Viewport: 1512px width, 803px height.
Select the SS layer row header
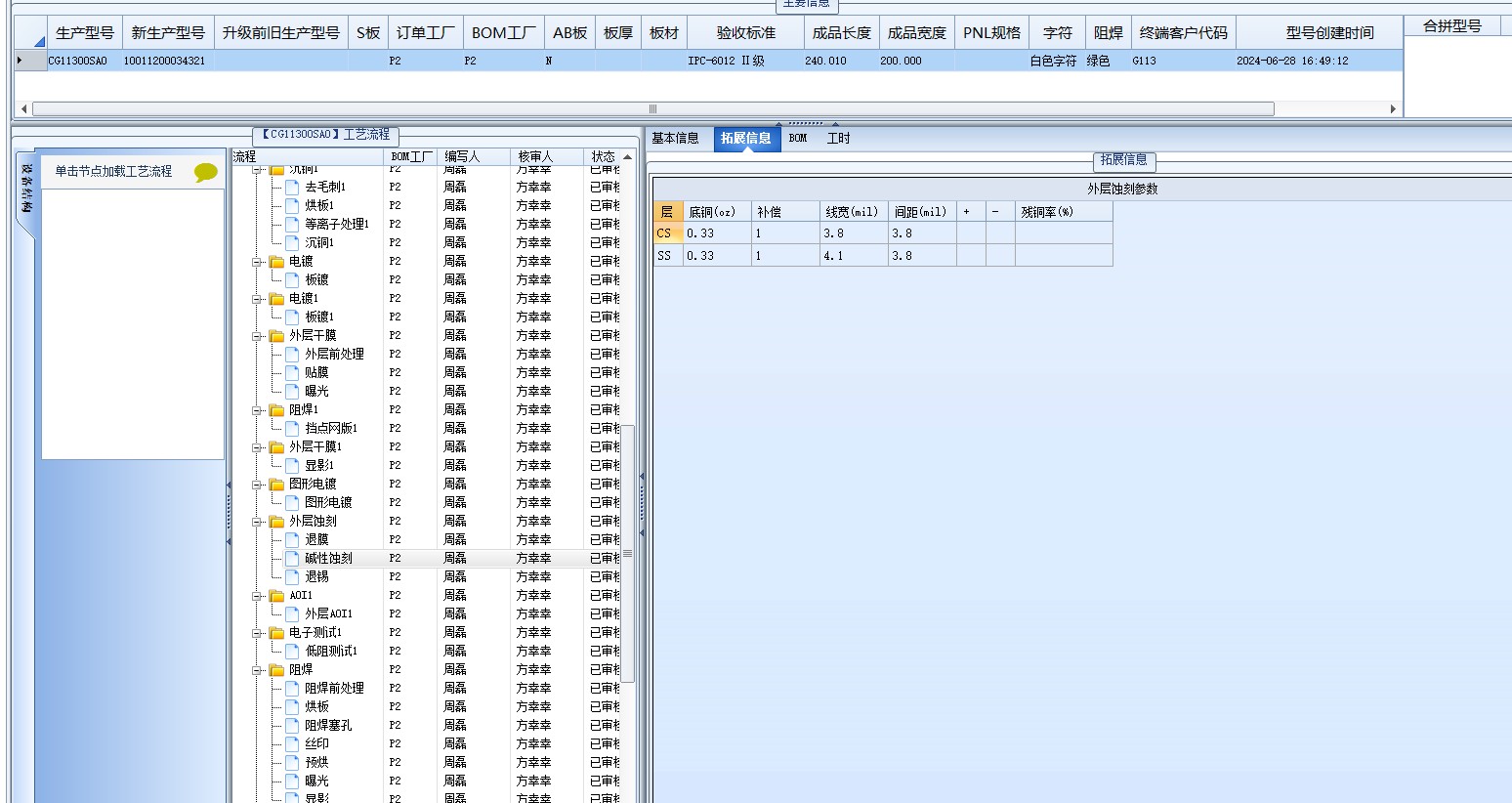pyautogui.click(x=668, y=256)
